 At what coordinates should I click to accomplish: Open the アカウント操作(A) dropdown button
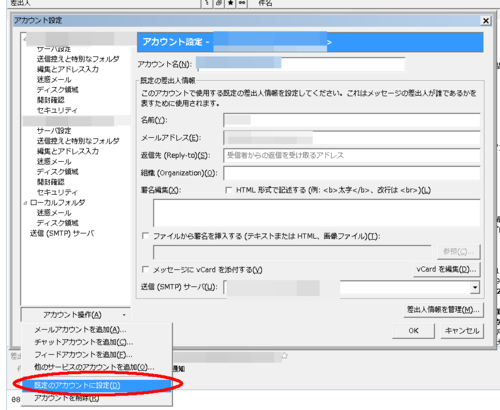[75, 315]
